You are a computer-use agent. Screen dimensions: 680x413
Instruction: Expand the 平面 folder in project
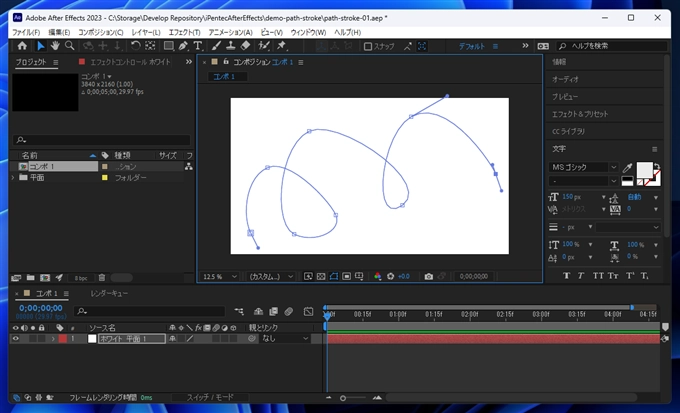tap(13, 177)
